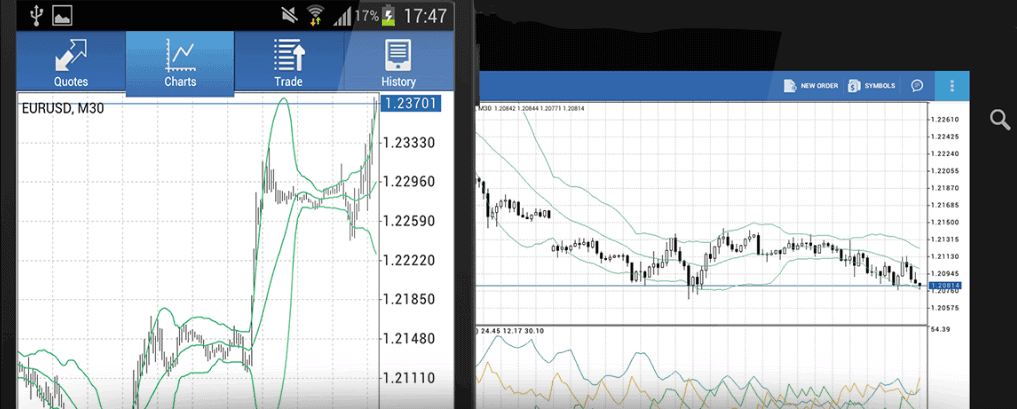Tap the USB connection status icon

point(36,15)
